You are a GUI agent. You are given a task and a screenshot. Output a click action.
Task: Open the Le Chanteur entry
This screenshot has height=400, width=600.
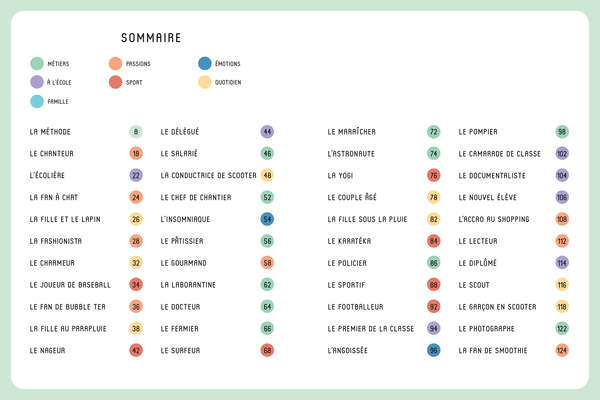[x=52, y=154]
